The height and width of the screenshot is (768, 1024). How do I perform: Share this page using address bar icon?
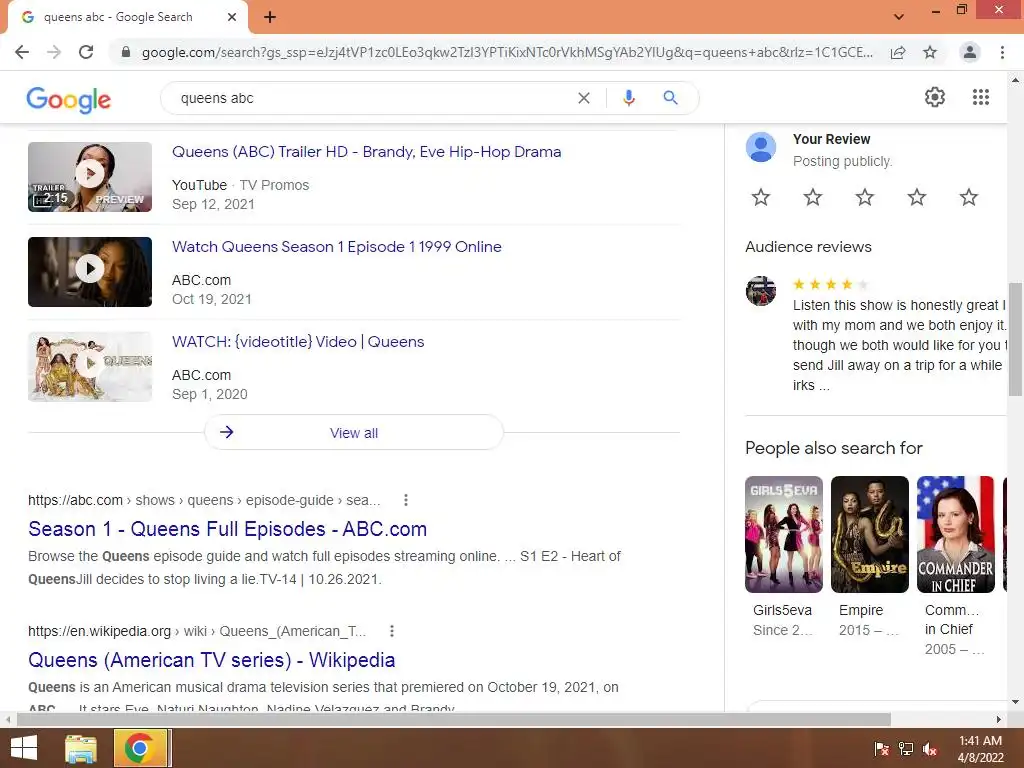[898, 52]
